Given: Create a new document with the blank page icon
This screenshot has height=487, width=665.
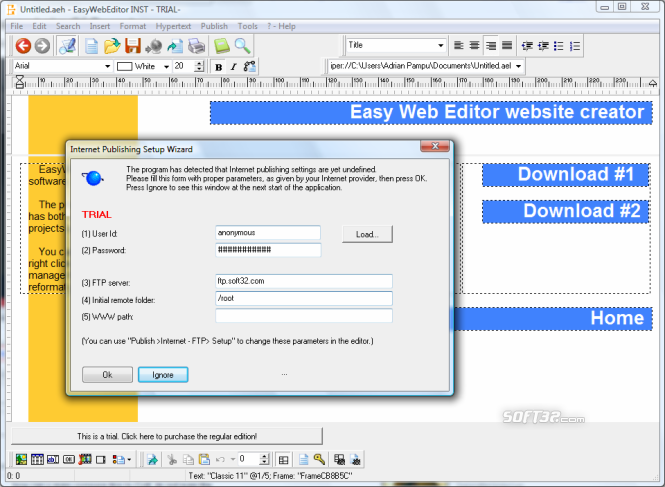Looking at the screenshot, I should pos(91,46).
